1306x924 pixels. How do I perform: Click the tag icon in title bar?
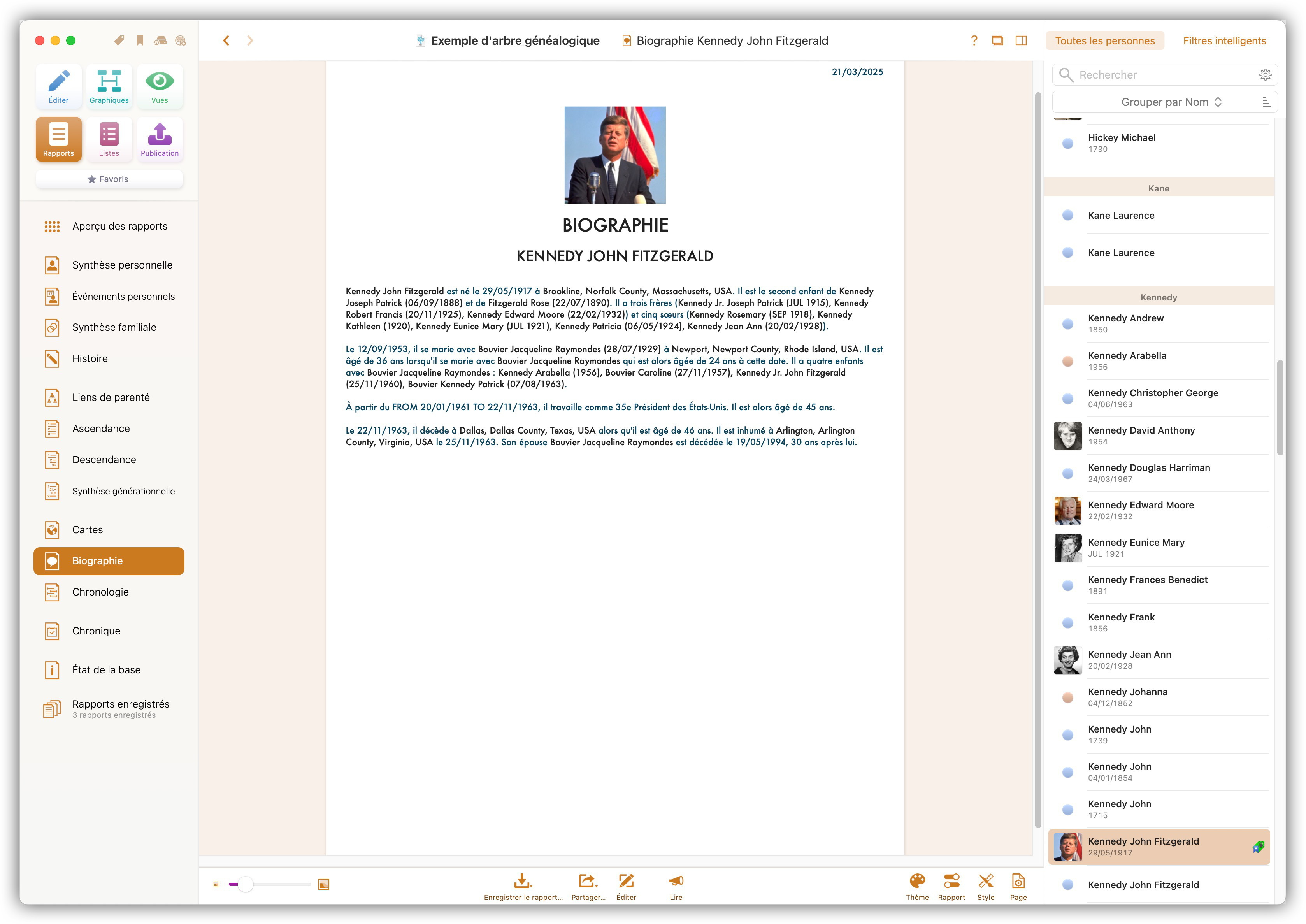click(x=119, y=40)
